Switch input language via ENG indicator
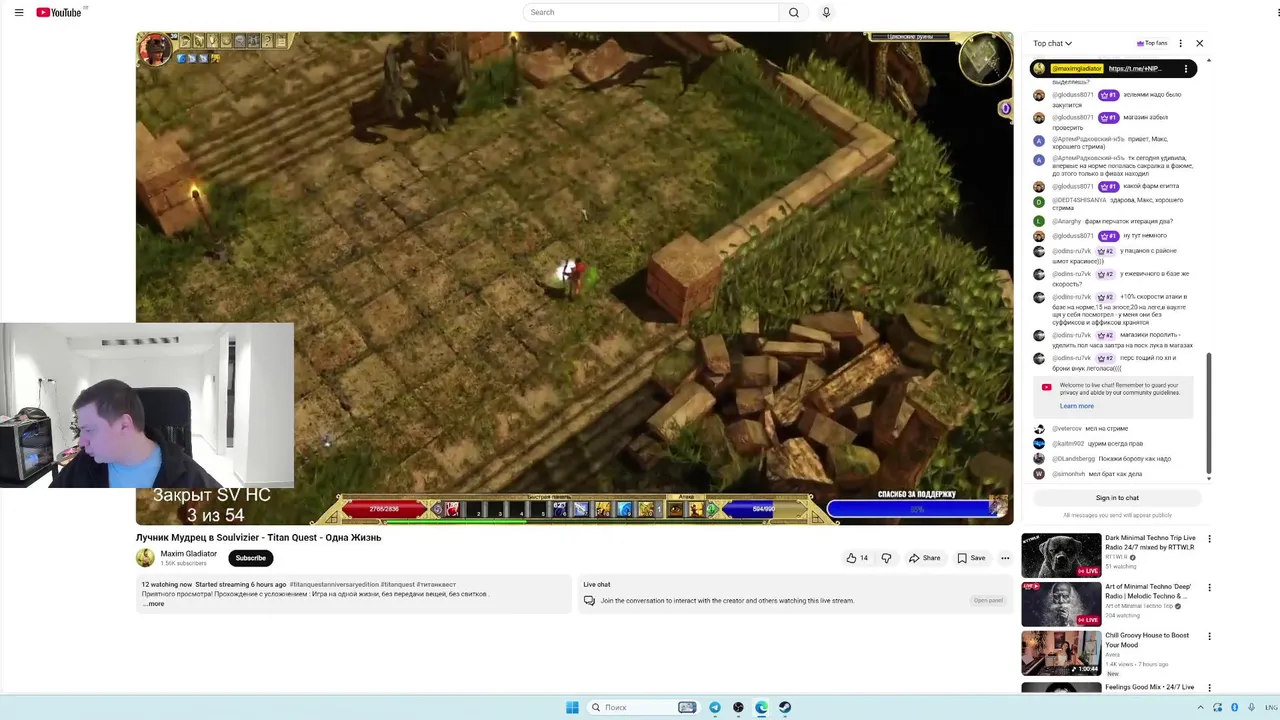This screenshot has width=1280, height=720. pos(1271,707)
